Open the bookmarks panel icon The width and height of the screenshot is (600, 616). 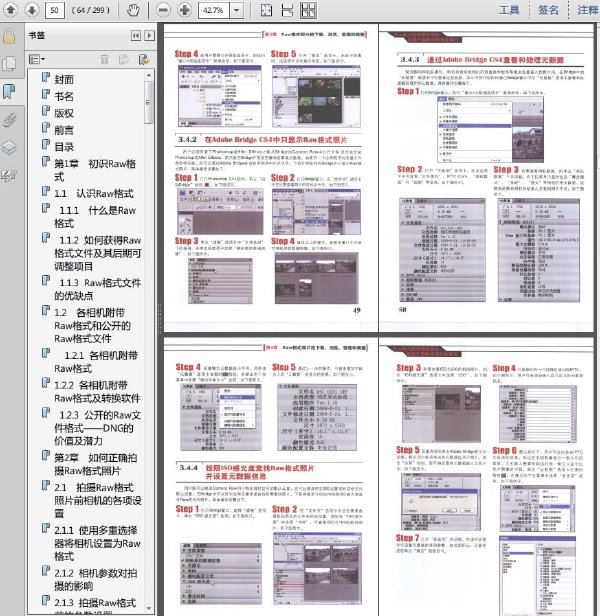[9, 91]
